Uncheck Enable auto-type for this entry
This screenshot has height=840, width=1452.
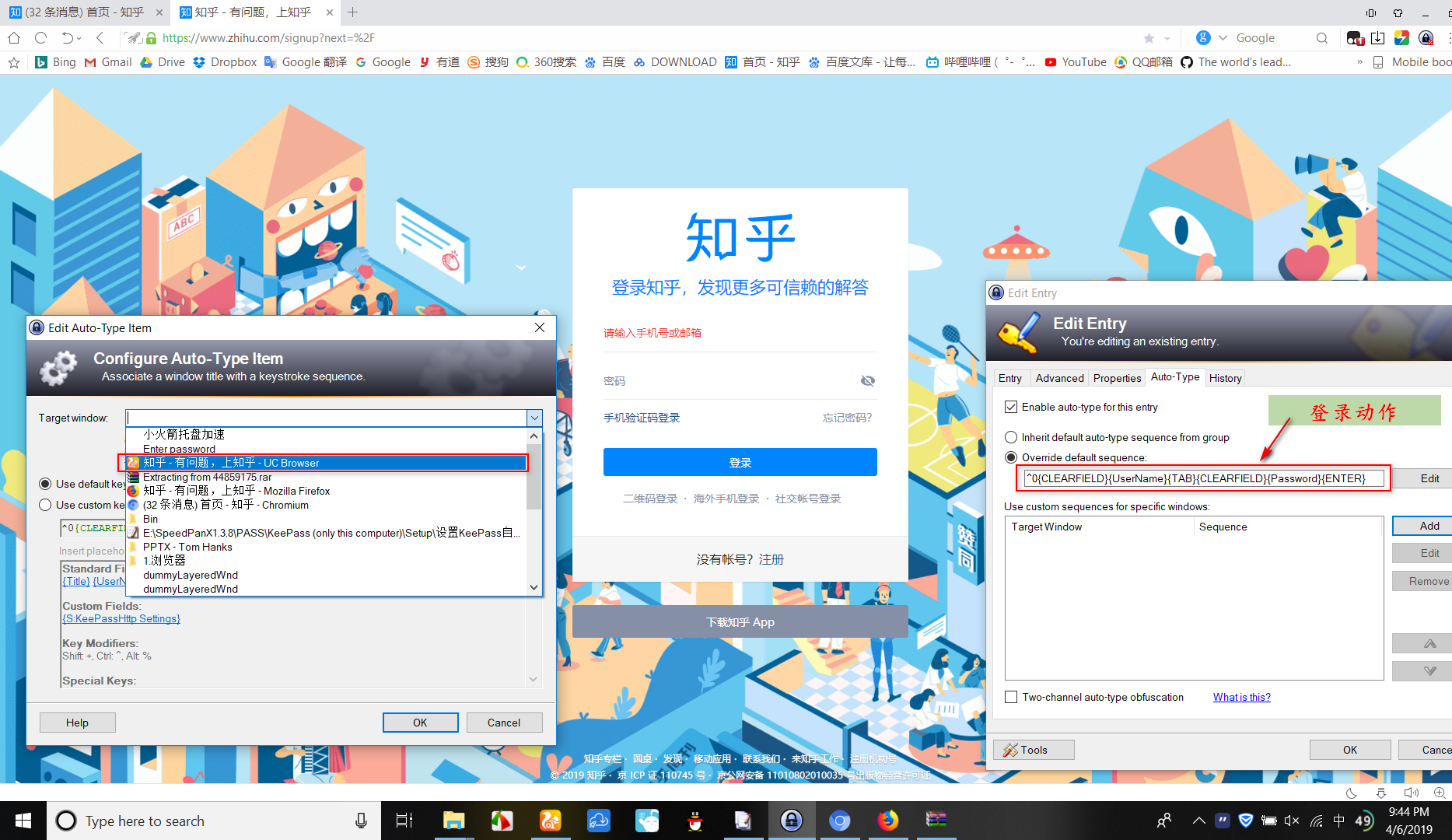click(1011, 407)
